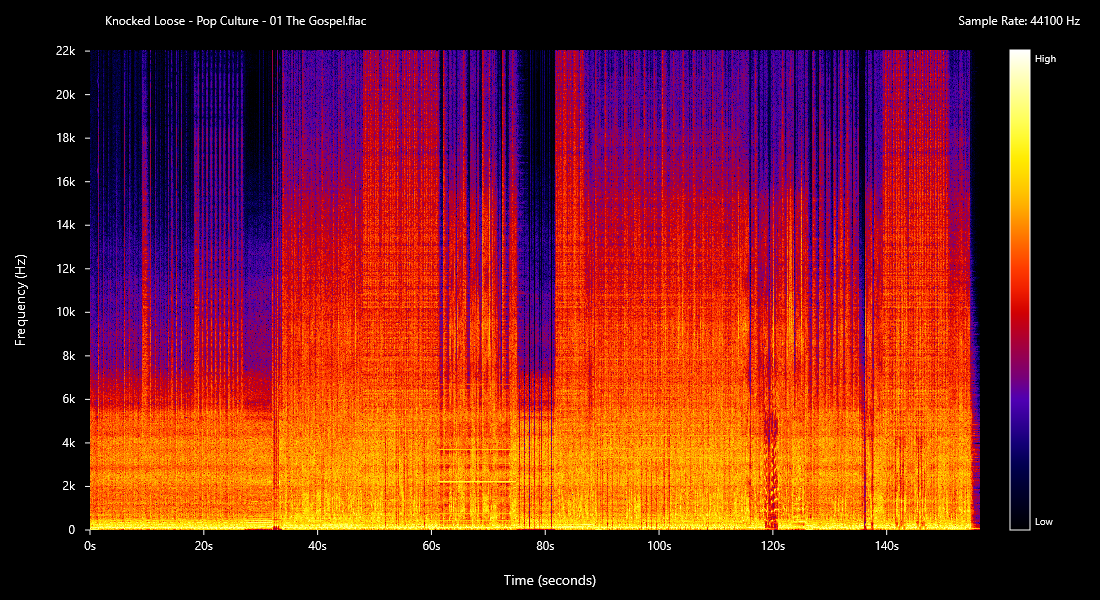Select the High label on the legend
The width and height of the screenshot is (1100, 600).
(x=1045, y=59)
